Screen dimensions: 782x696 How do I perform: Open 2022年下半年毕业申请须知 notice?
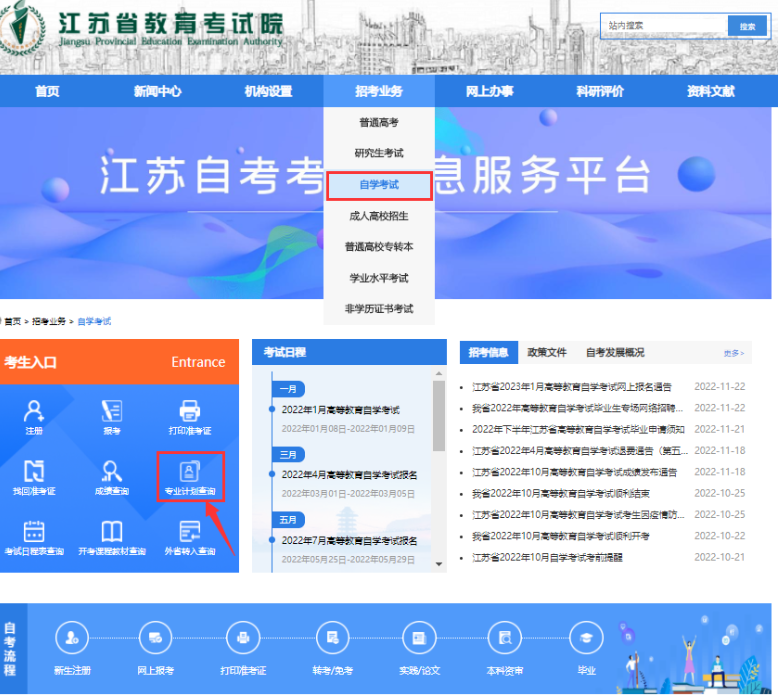(x=578, y=430)
